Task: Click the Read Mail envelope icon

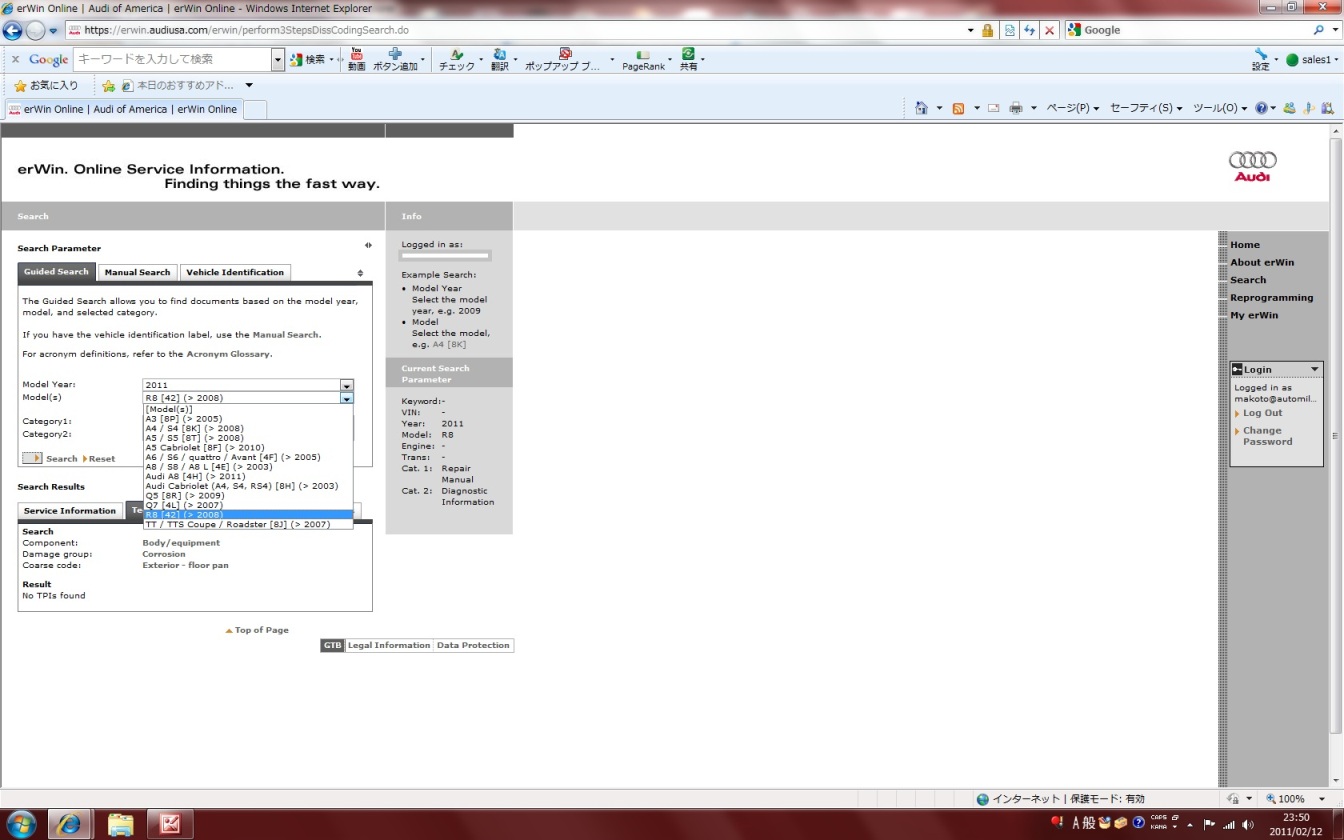Action: [994, 108]
